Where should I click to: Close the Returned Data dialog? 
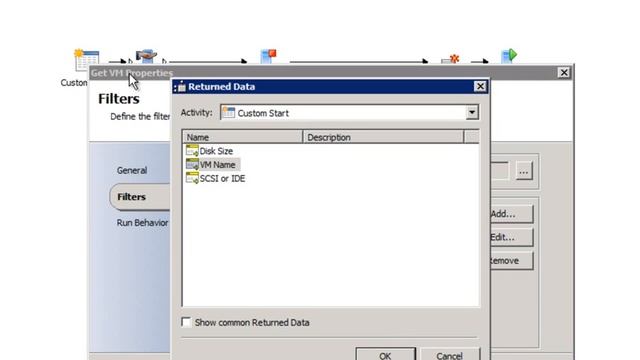pos(480,87)
